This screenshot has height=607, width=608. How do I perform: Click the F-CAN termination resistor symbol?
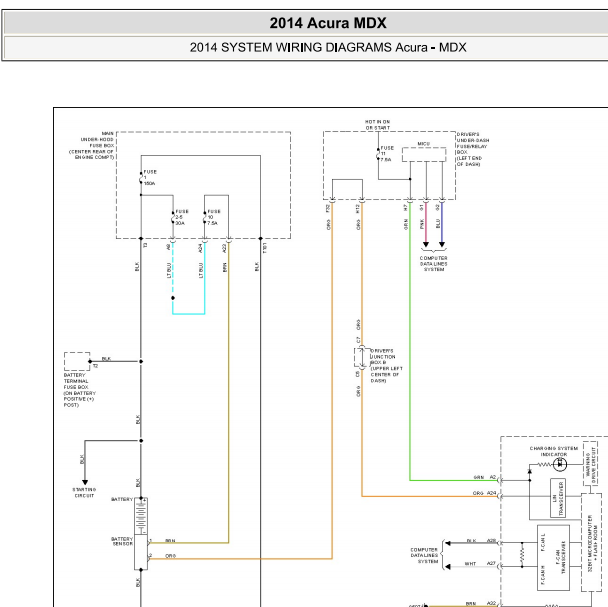click(x=522, y=555)
